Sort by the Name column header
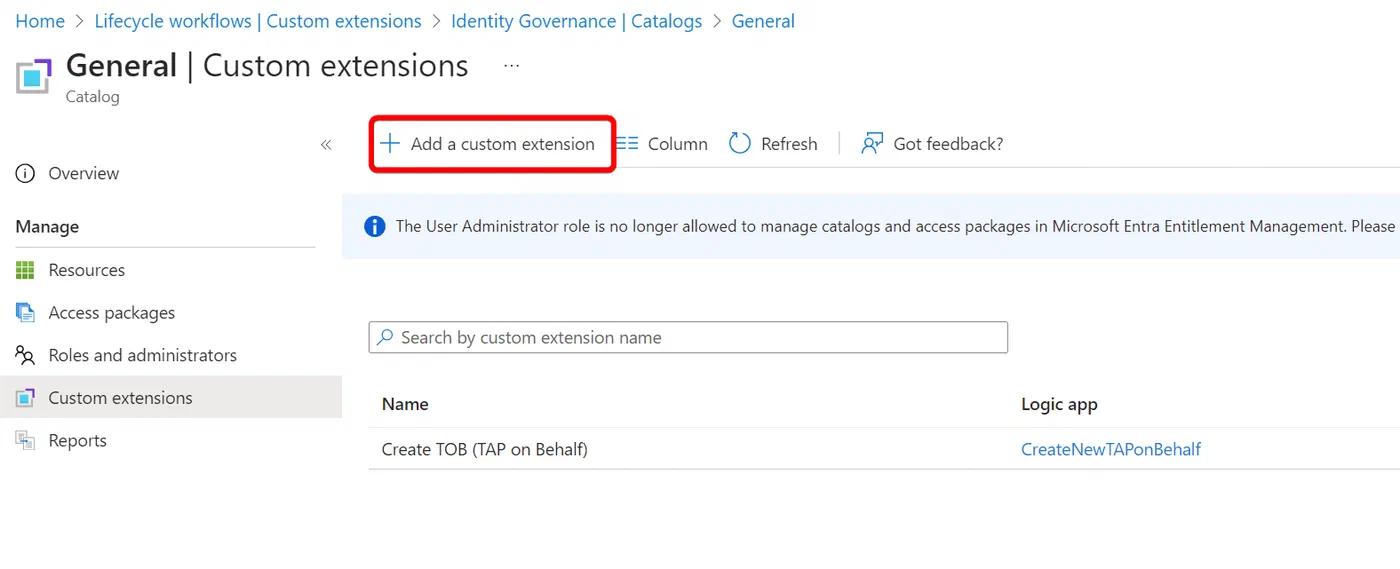1400x569 pixels. [x=405, y=404]
